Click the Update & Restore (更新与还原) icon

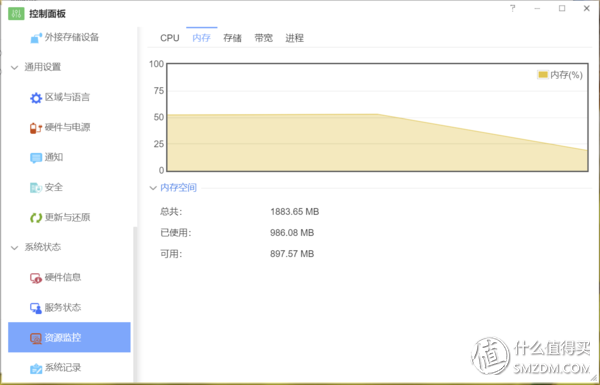36,218
